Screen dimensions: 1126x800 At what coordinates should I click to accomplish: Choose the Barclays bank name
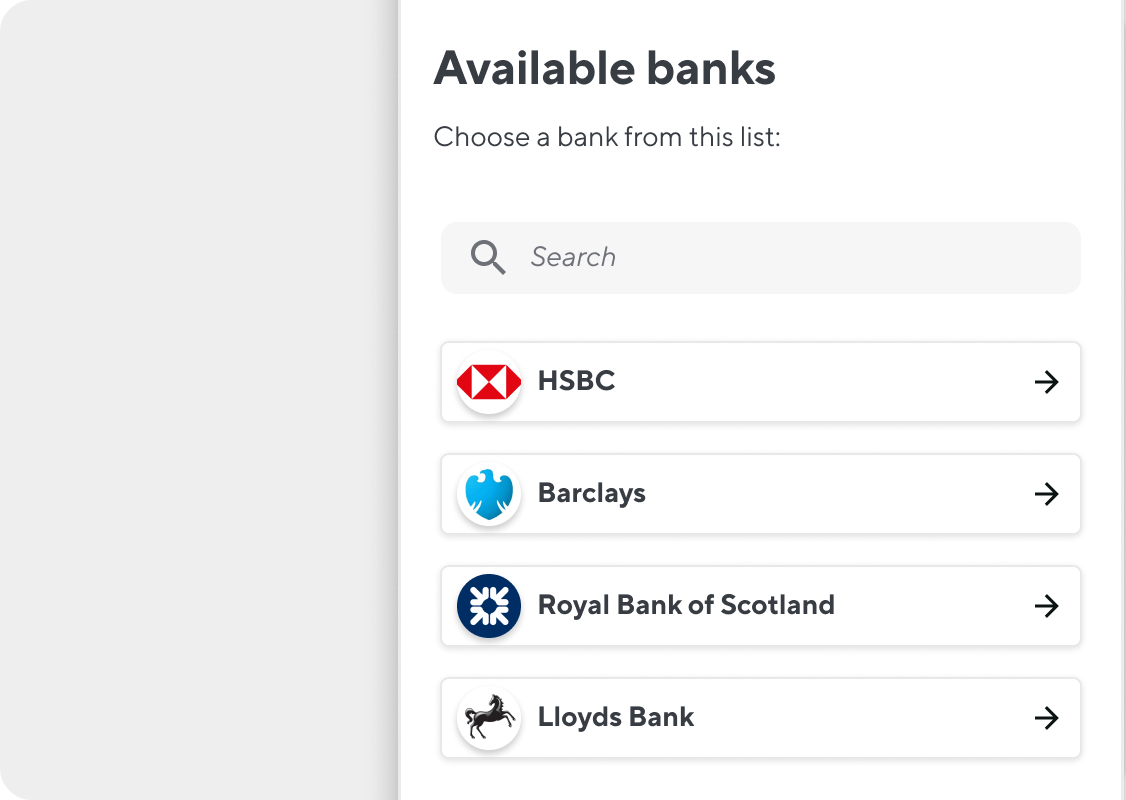point(592,493)
